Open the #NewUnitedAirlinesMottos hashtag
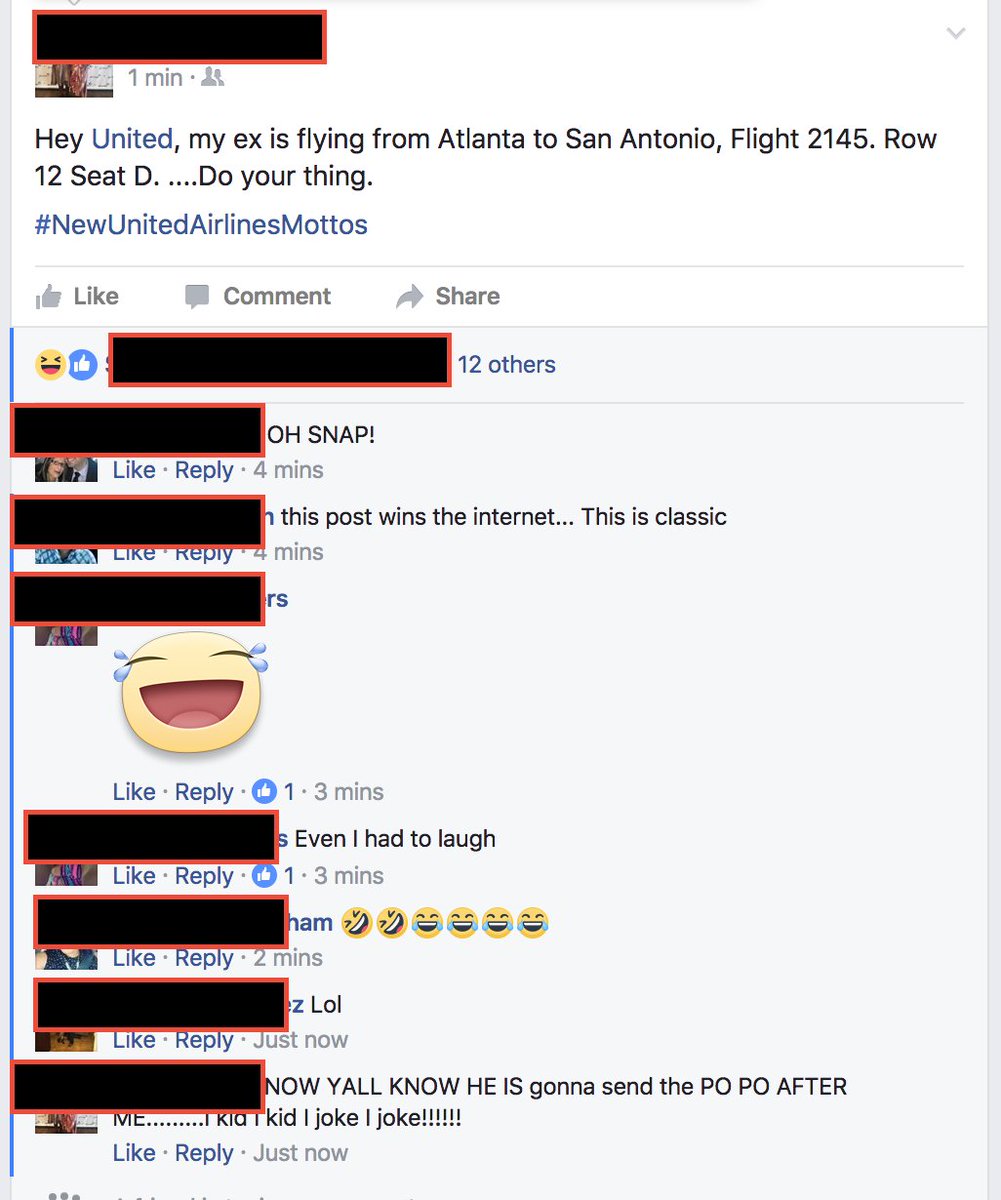 coord(201,224)
